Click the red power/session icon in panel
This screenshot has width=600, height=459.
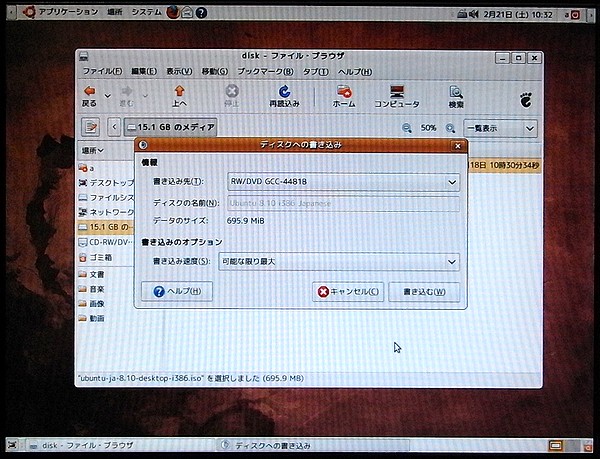point(575,15)
